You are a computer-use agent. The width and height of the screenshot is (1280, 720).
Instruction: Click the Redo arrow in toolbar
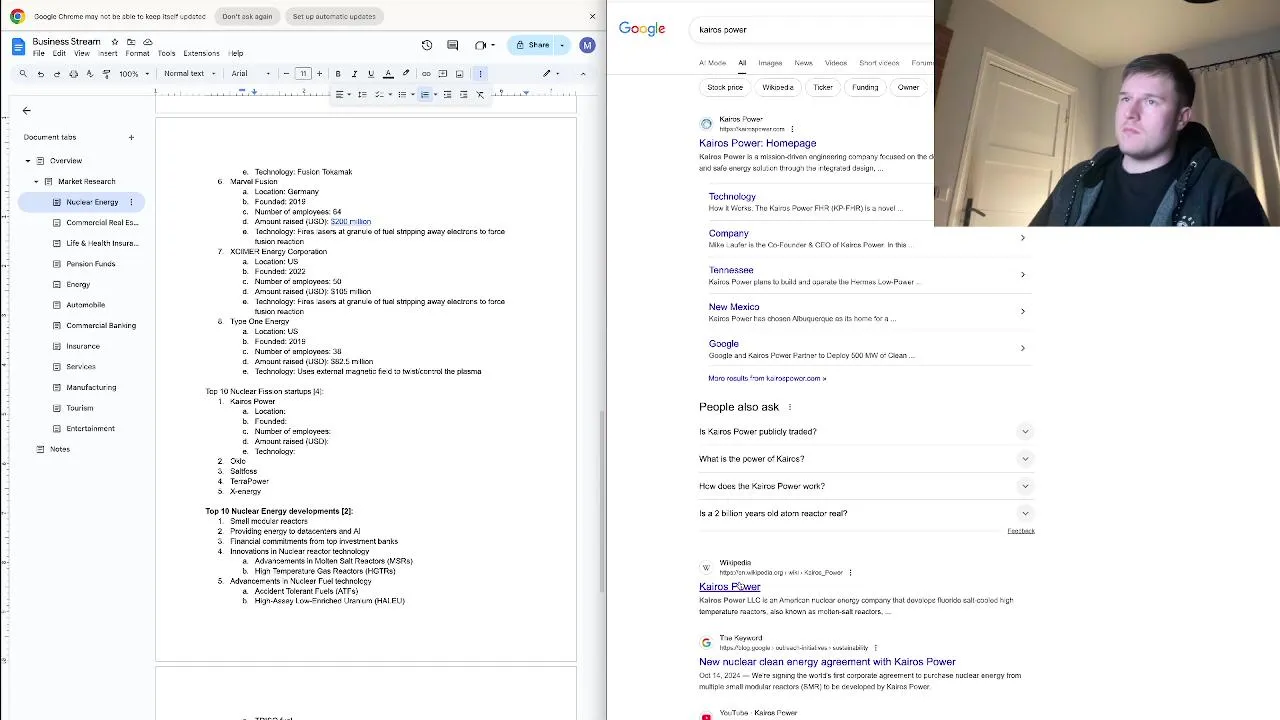(x=56, y=74)
